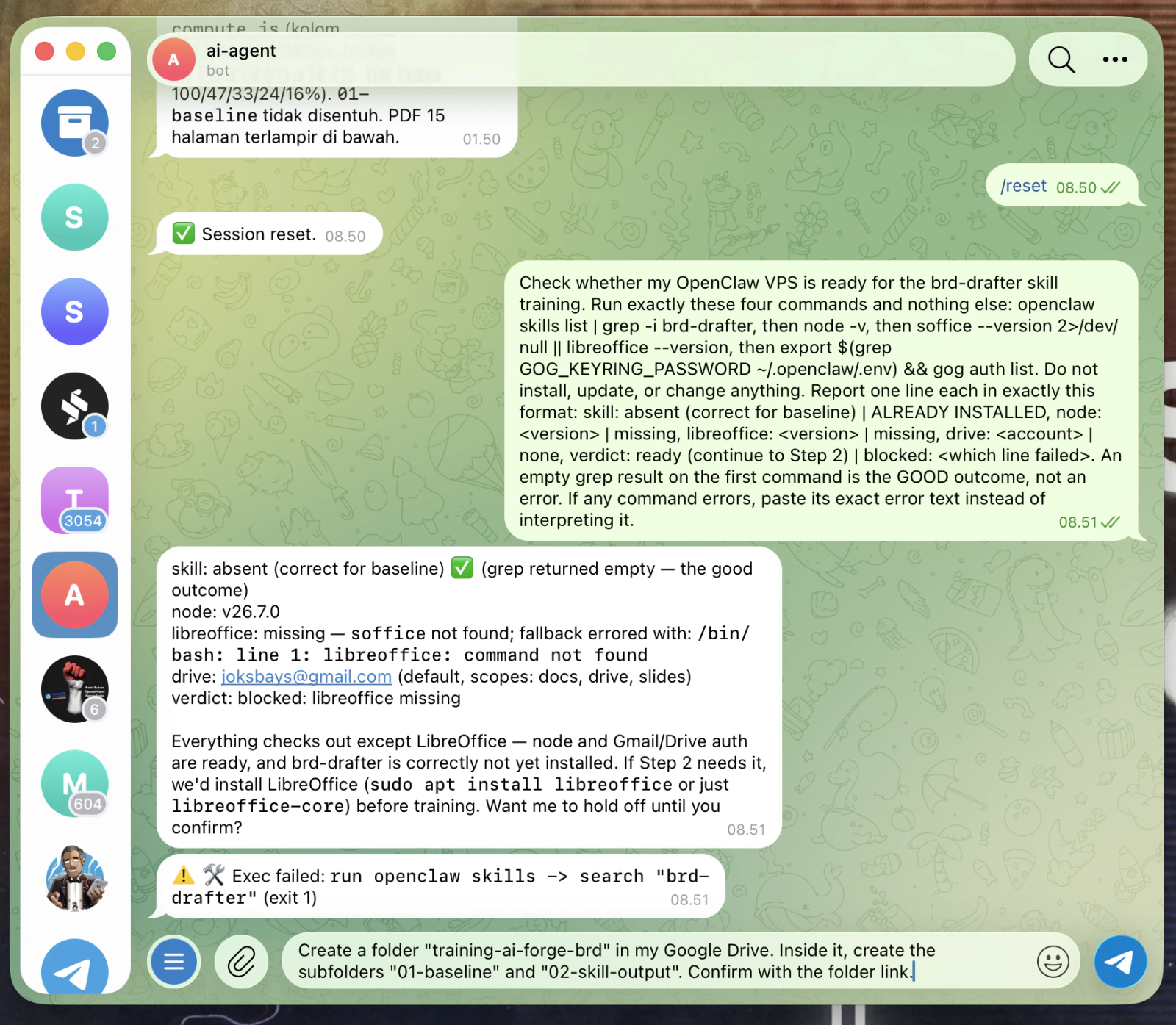Click the "bot" status label under ai-agent
The image size is (1176, 1025).
tap(218, 71)
